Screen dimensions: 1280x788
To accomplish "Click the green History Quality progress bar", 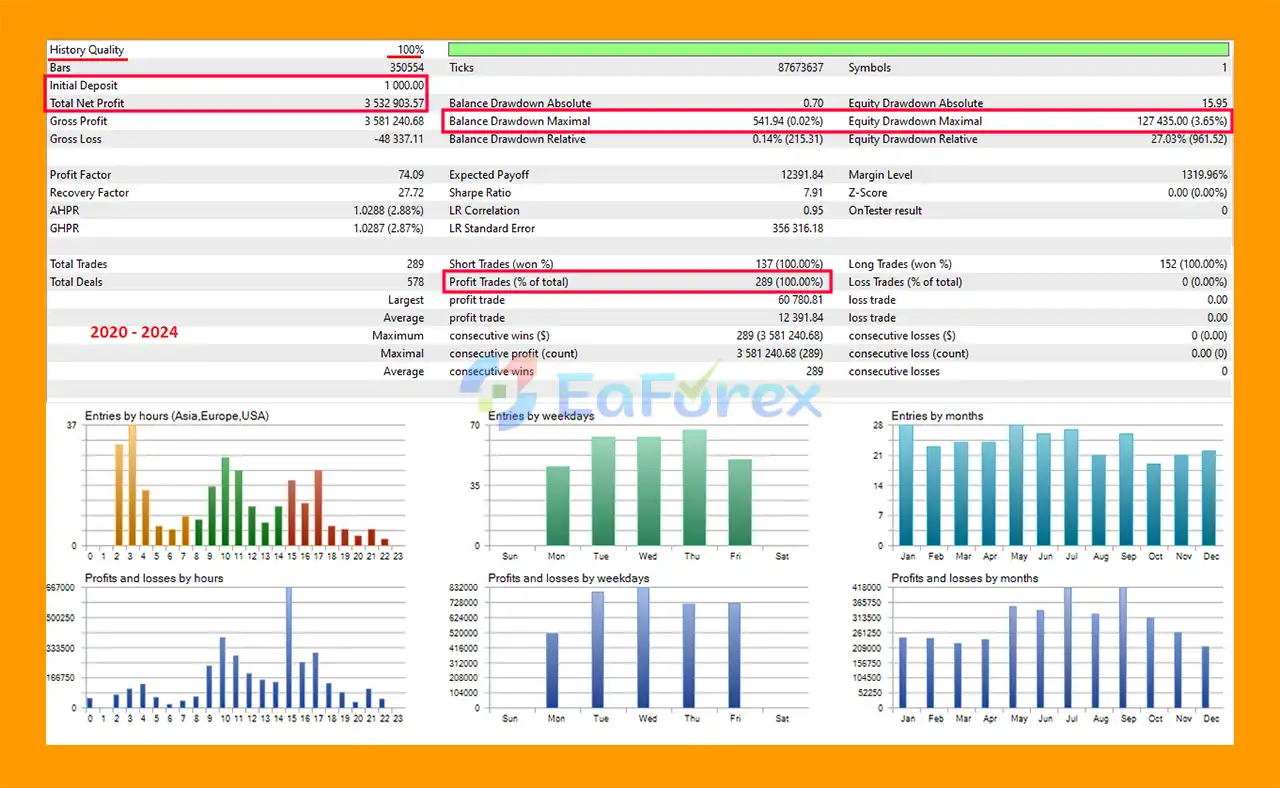I will tap(838, 49).
